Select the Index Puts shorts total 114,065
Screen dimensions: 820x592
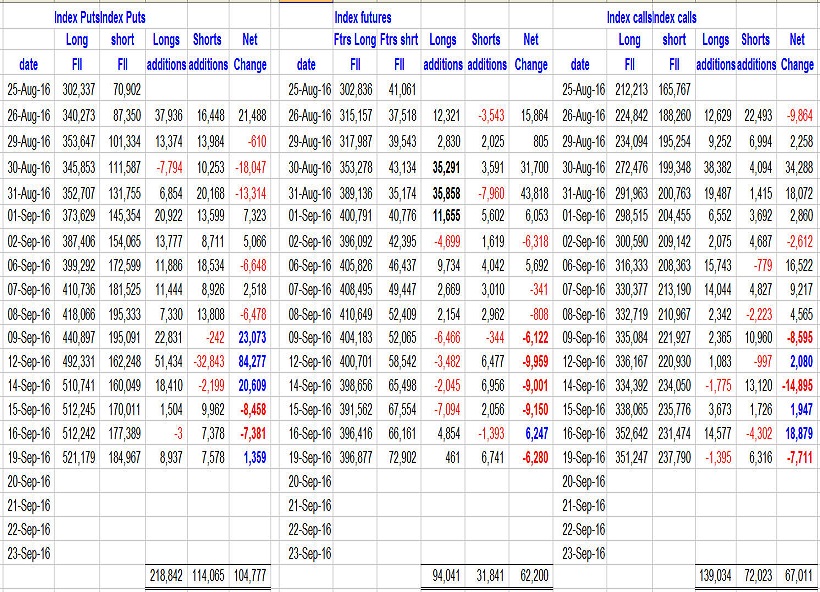tap(207, 576)
